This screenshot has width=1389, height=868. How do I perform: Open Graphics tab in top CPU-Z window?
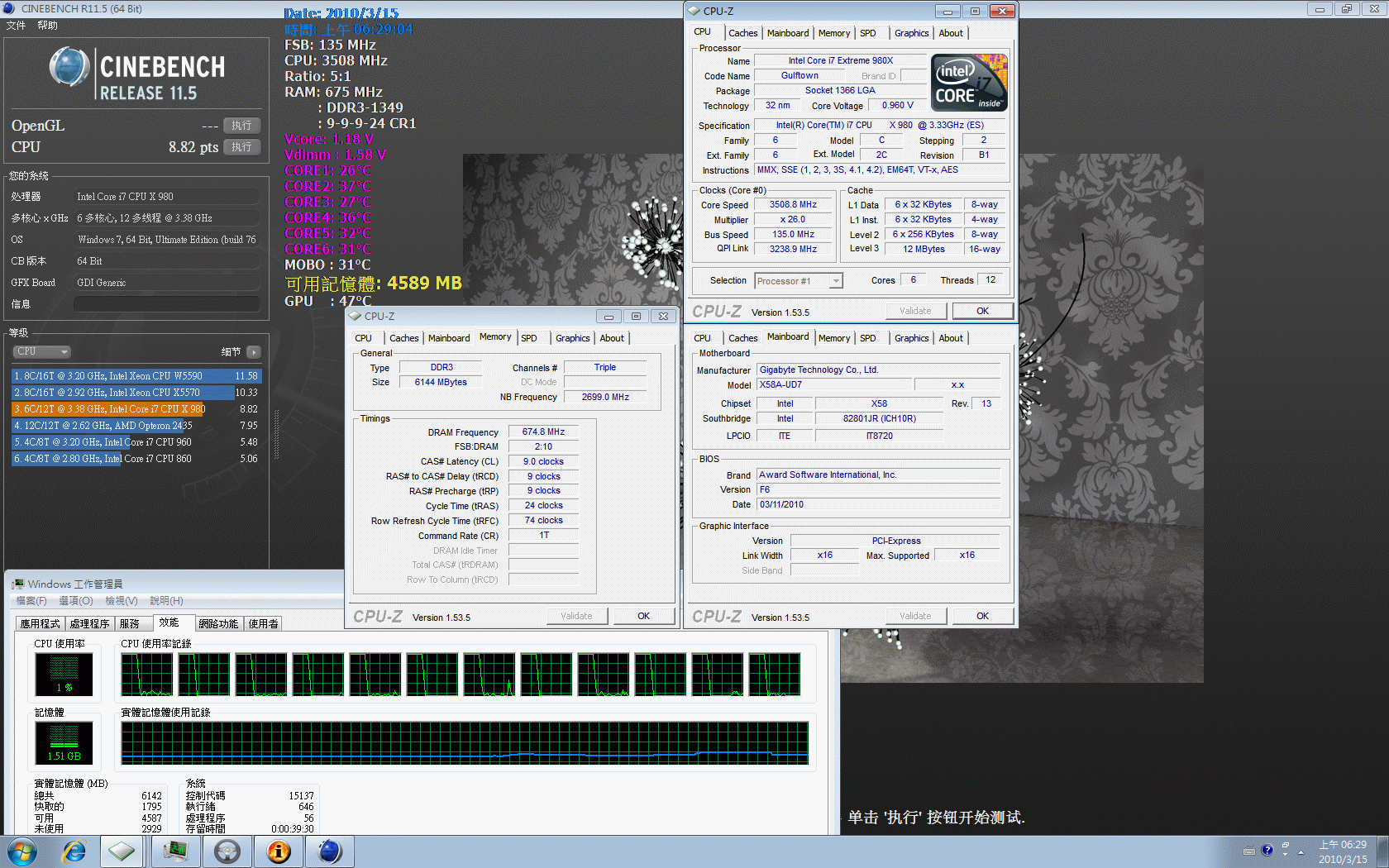coord(911,33)
